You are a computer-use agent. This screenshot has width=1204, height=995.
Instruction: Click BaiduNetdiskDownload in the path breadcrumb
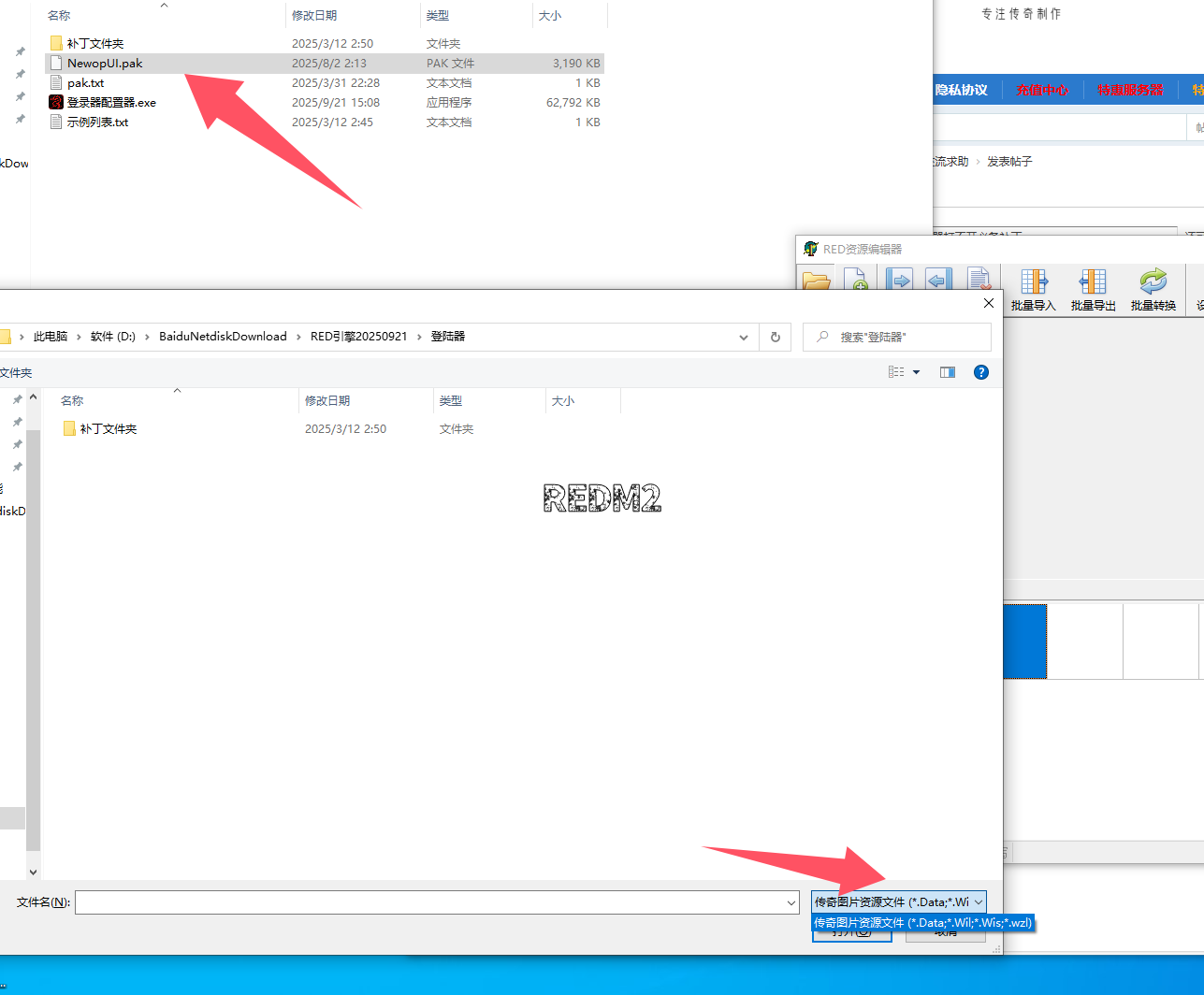[x=223, y=337]
